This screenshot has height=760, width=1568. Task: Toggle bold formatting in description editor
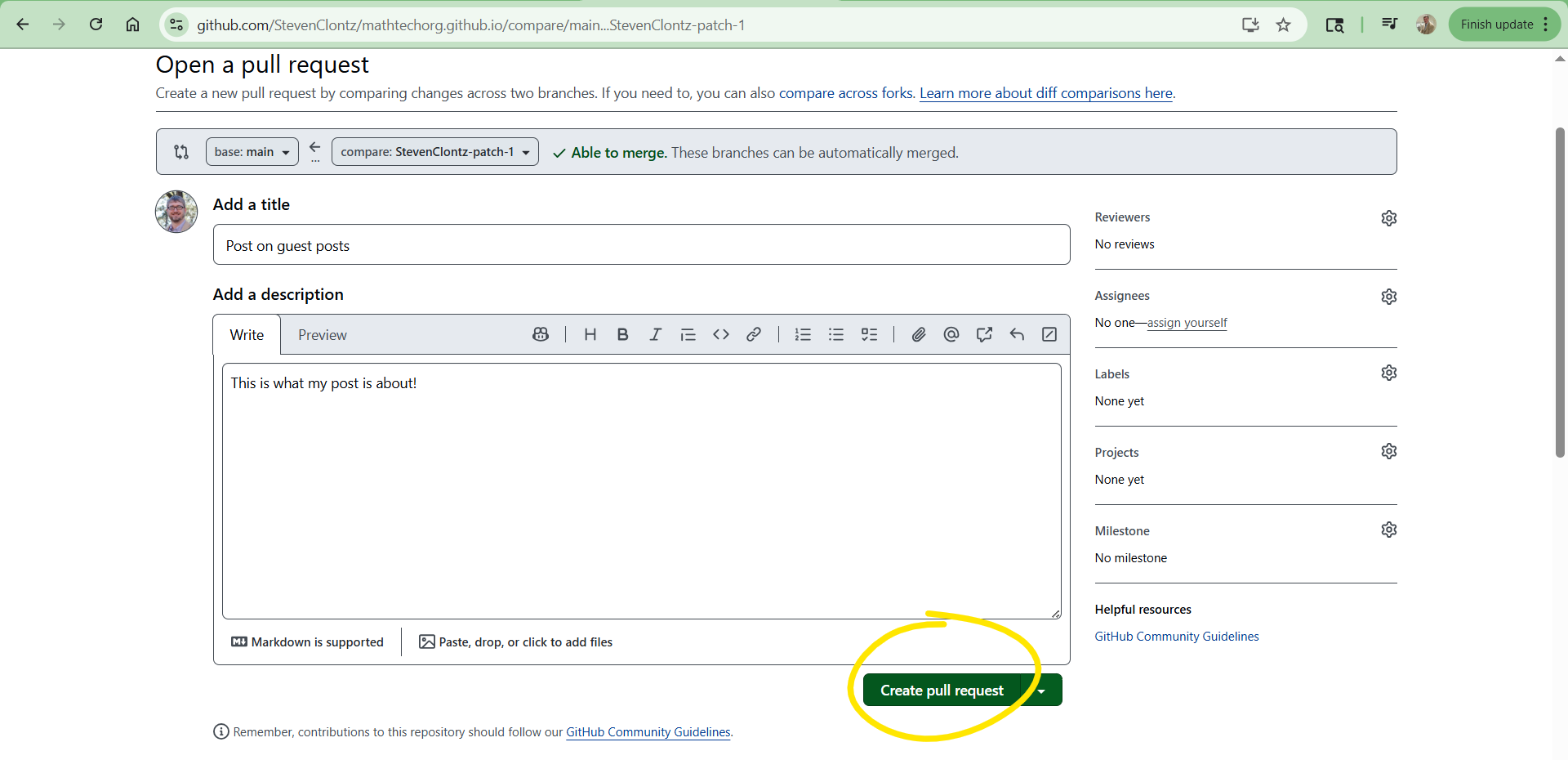tap(622, 334)
